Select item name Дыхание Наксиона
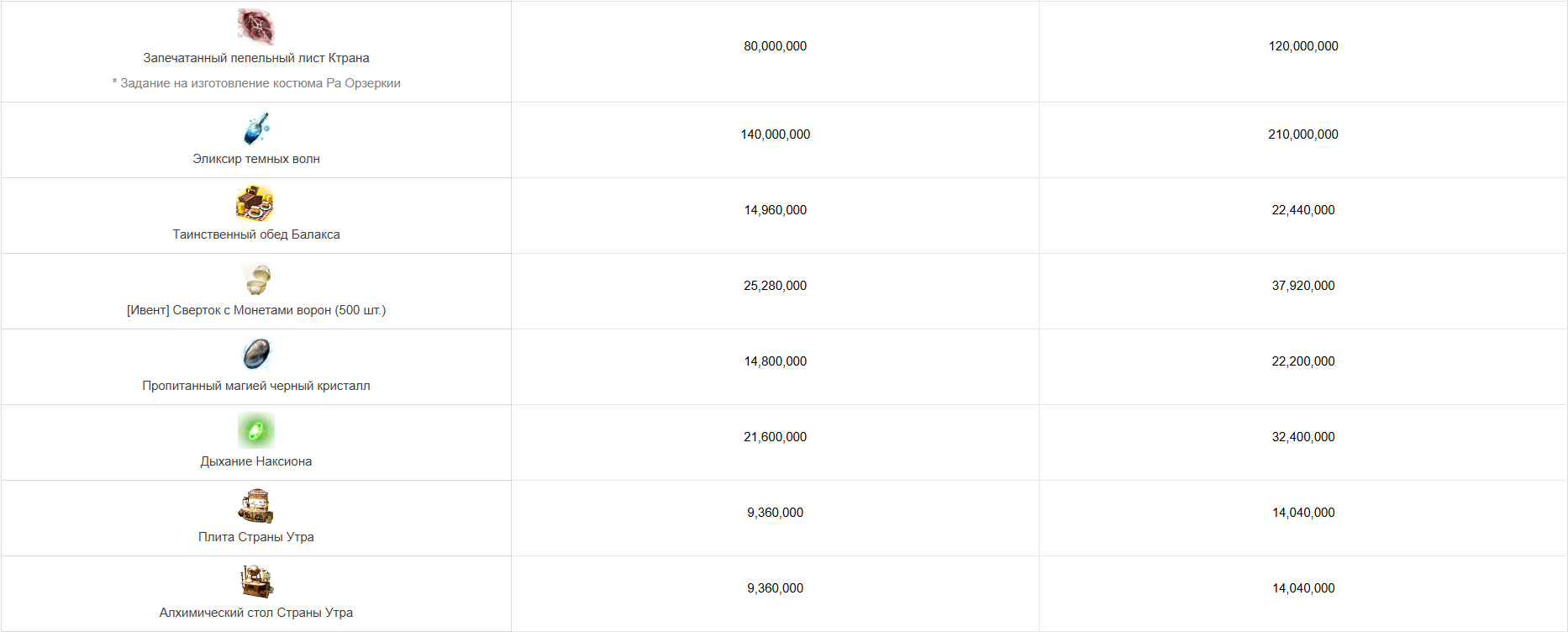The height and width of the screenshot is (632, 1568). [256, 461]
